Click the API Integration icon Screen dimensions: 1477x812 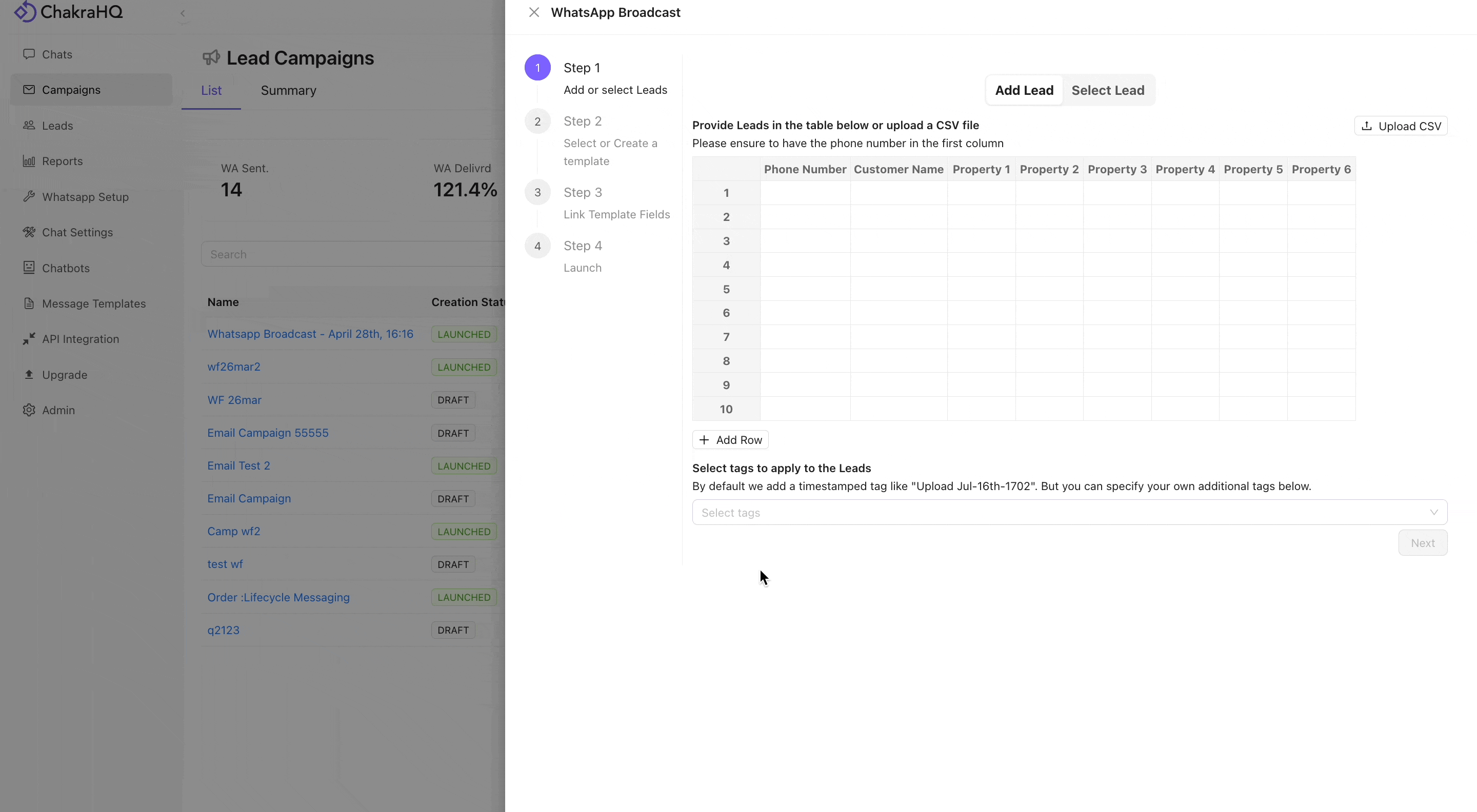click(x=29, y=339)
